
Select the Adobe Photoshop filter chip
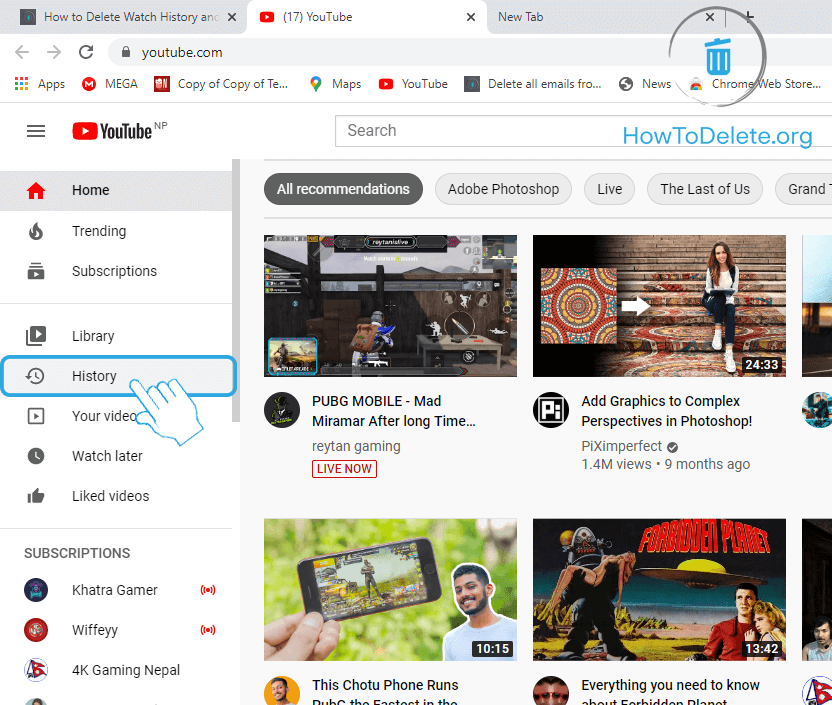(503, 189)
